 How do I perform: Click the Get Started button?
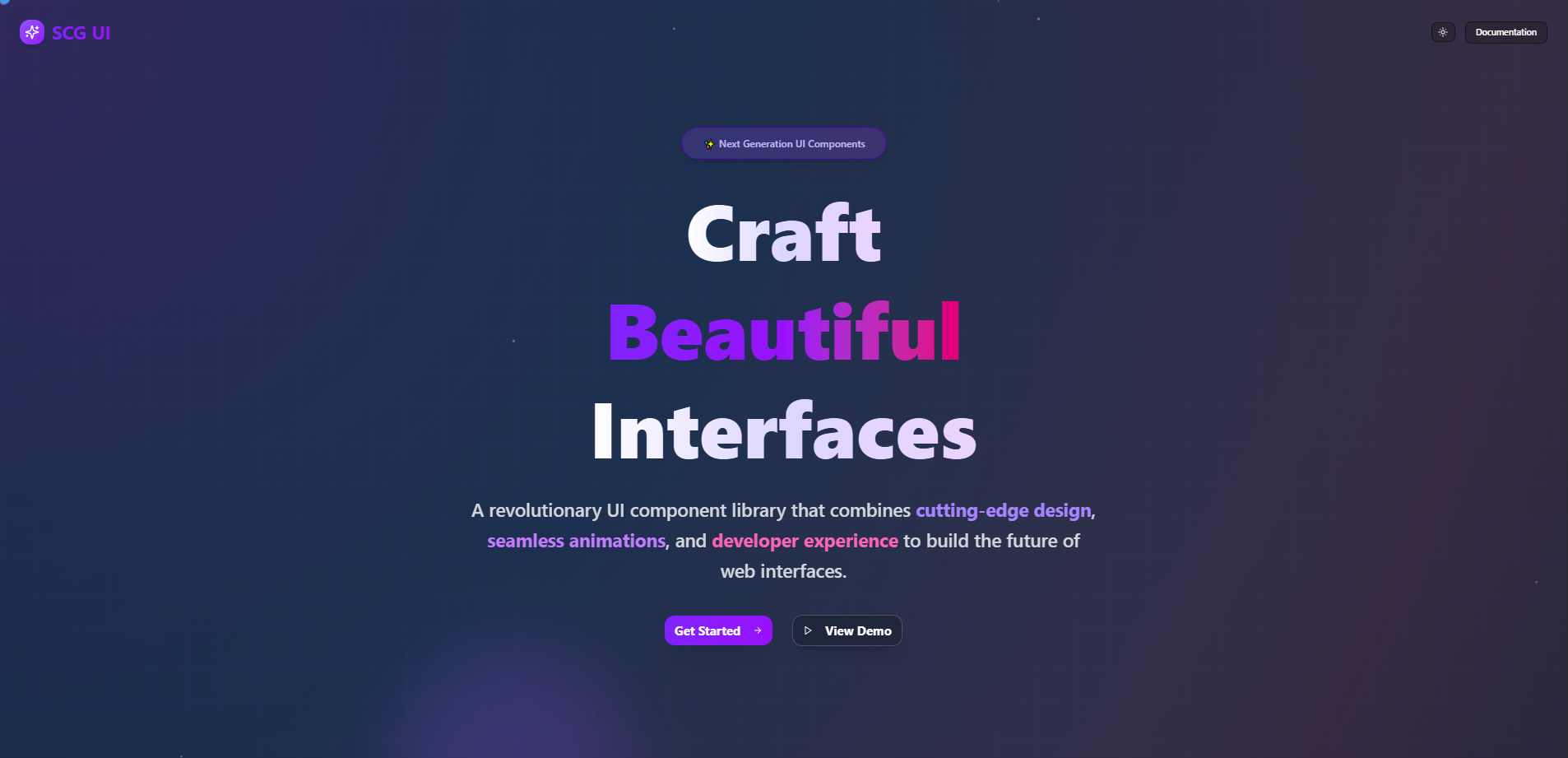click(x=717, y=630)
